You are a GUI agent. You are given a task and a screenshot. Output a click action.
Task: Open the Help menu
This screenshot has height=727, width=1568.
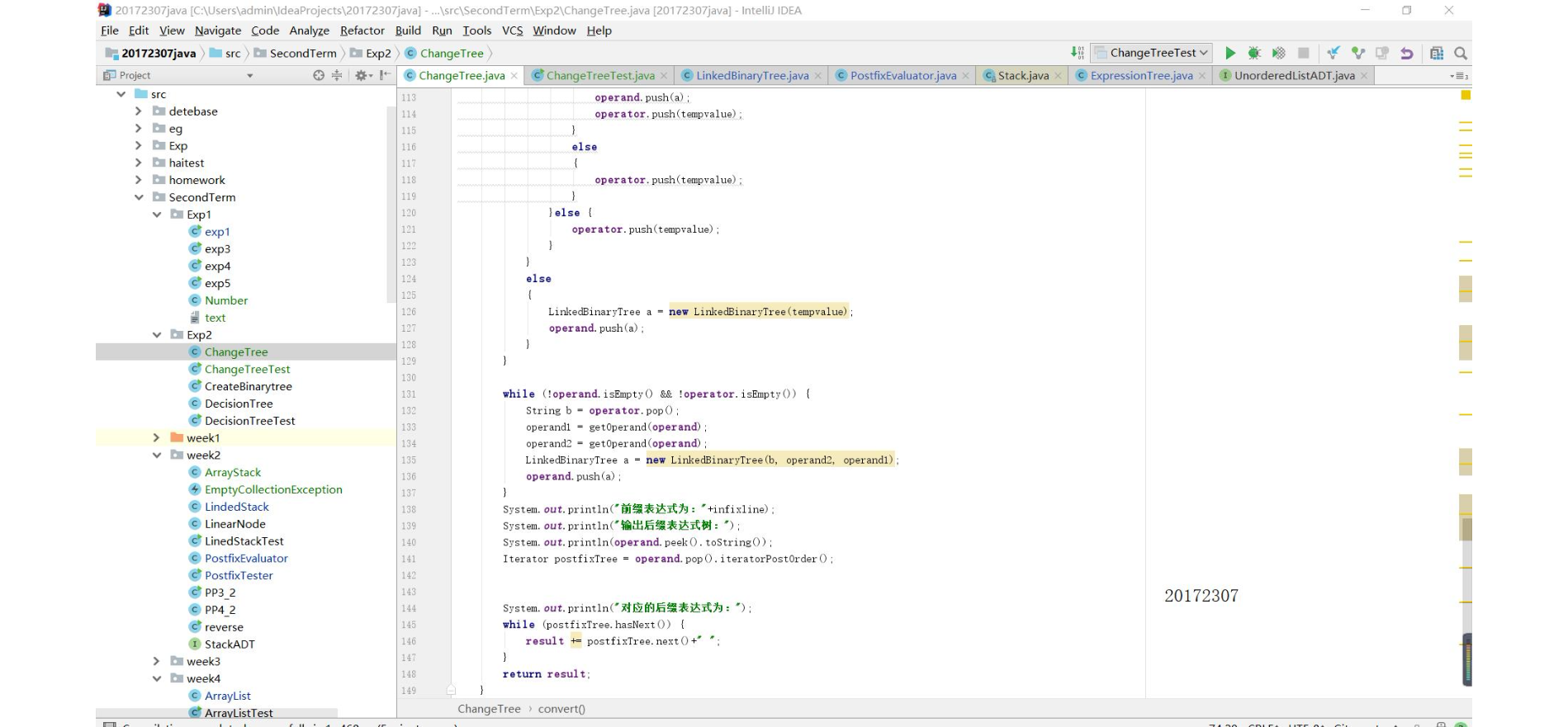coord(599,31)
